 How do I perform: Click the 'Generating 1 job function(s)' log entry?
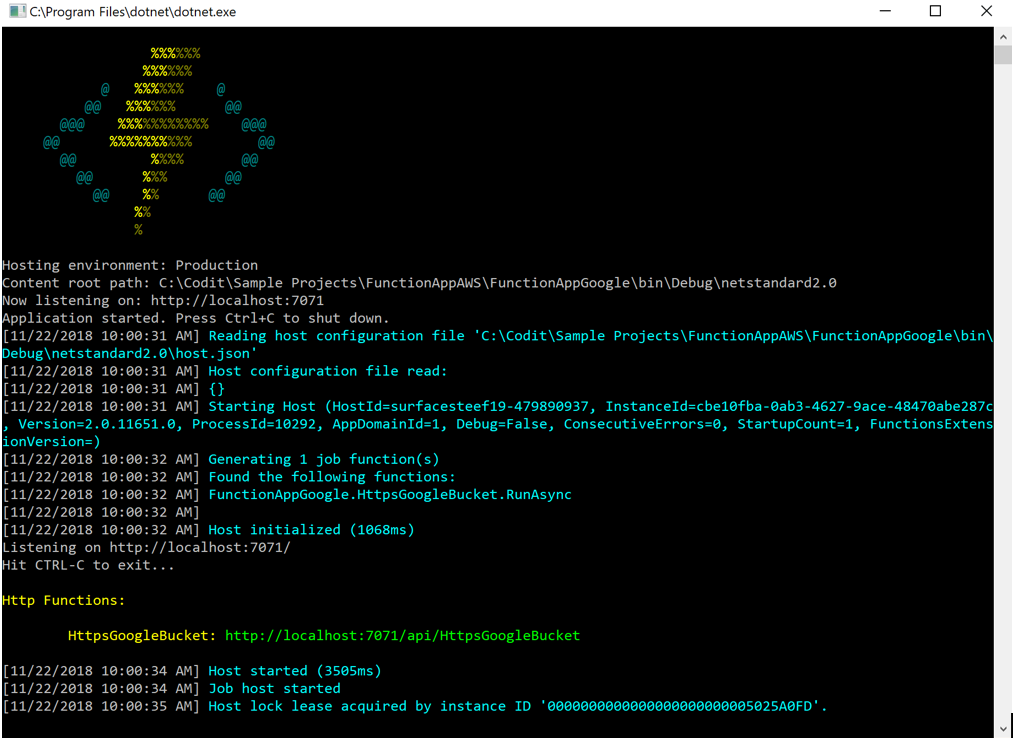coord(323,459)
